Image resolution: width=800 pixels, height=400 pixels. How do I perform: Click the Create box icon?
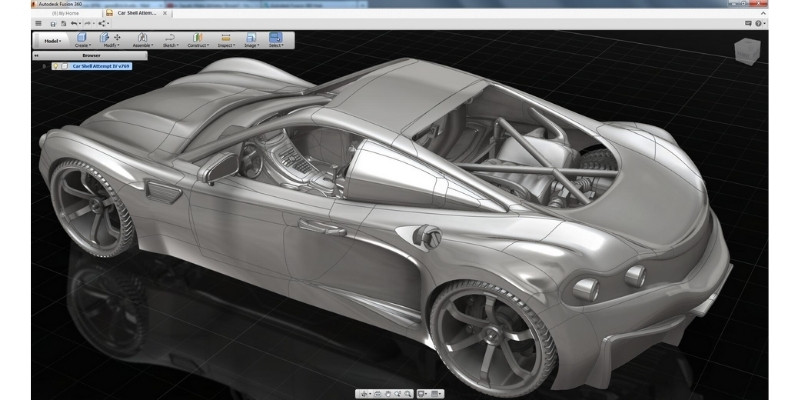pos(82,37)
